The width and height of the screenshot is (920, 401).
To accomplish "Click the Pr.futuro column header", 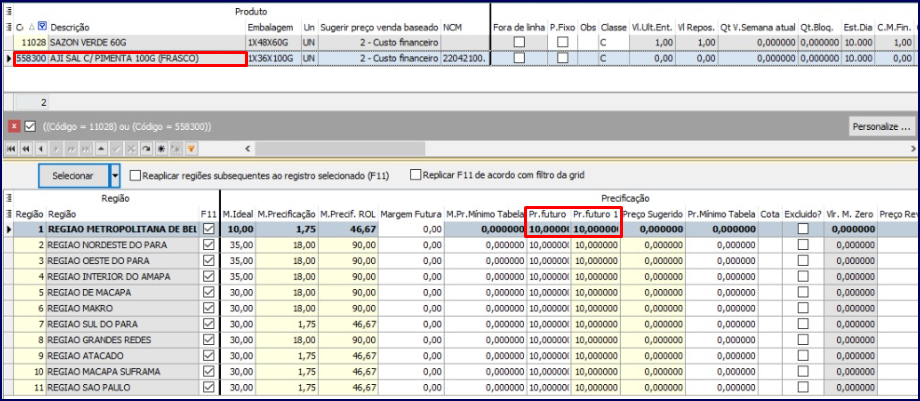I will tap(548, 214).
